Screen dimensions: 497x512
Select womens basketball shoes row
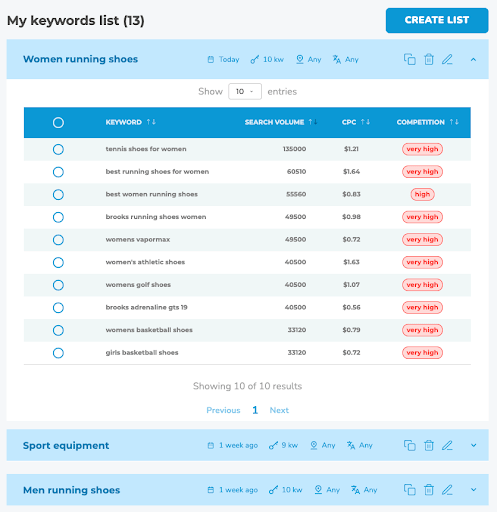click(x=58, y=330)
